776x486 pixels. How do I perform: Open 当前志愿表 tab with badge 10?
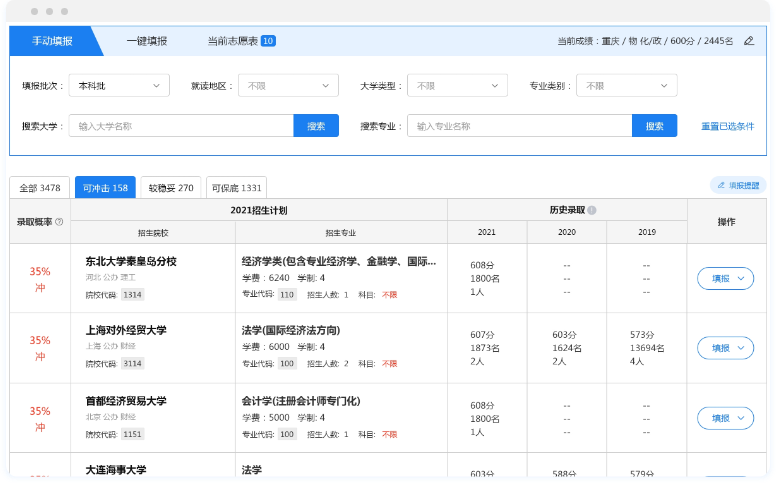pyautogui.click(x=241, y=41)
